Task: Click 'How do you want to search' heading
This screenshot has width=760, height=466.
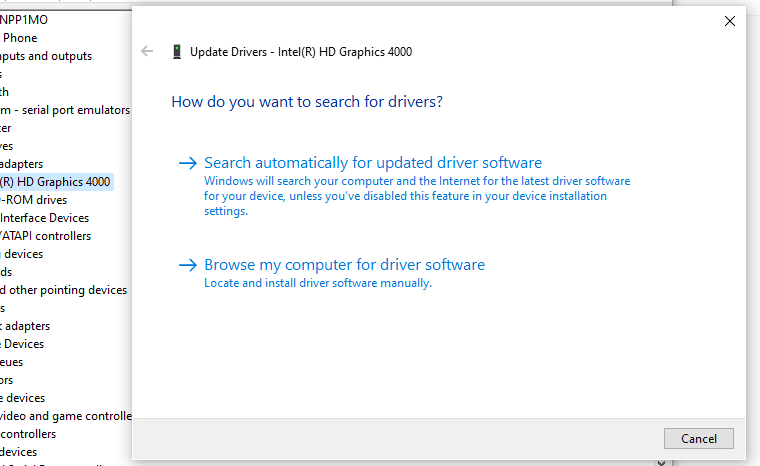Action: point(307,102)
